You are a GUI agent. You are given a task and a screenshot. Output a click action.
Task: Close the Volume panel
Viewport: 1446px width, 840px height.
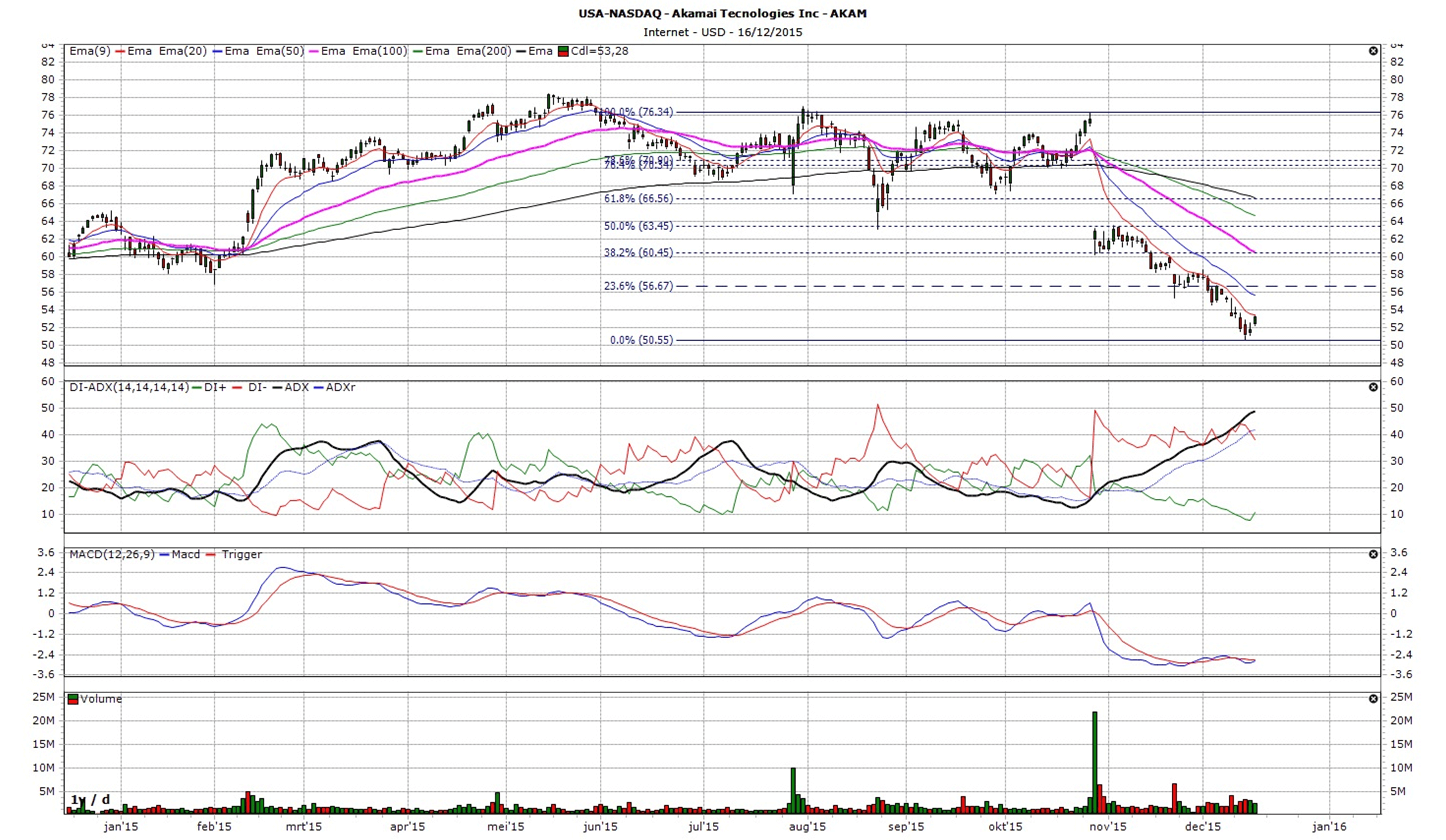[x=1371, y=699]
